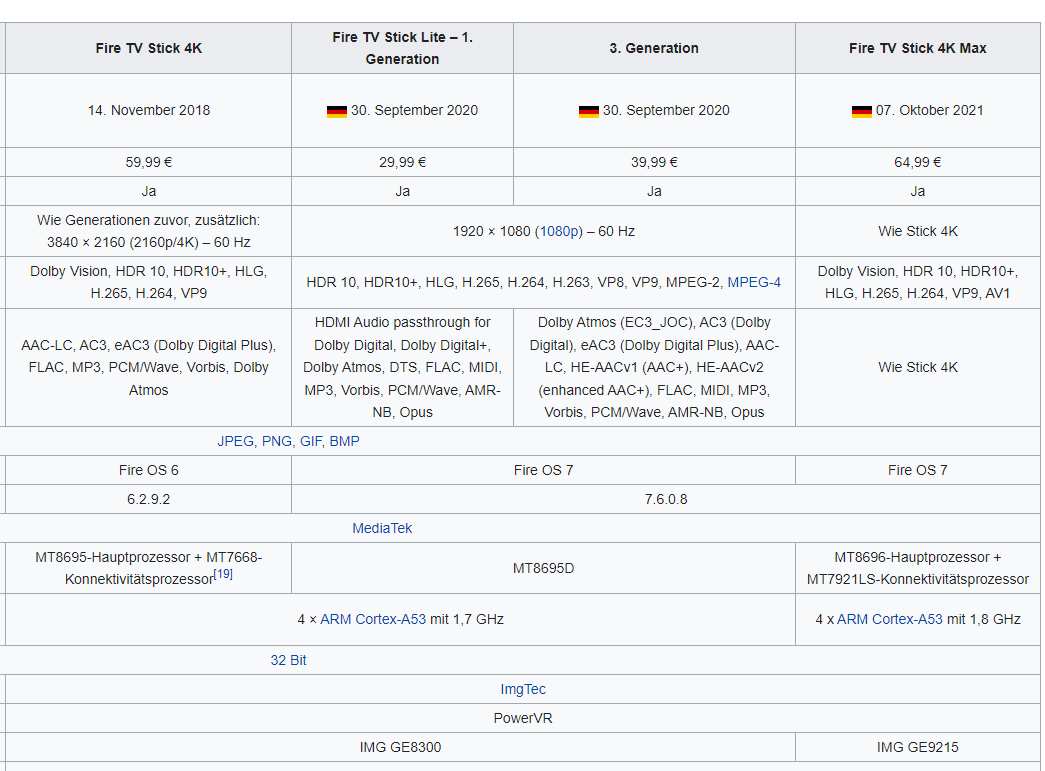Click German flag in Fire TV Stick Lite column
Viewport: 1045px width, 771px height.
point(337,111)
